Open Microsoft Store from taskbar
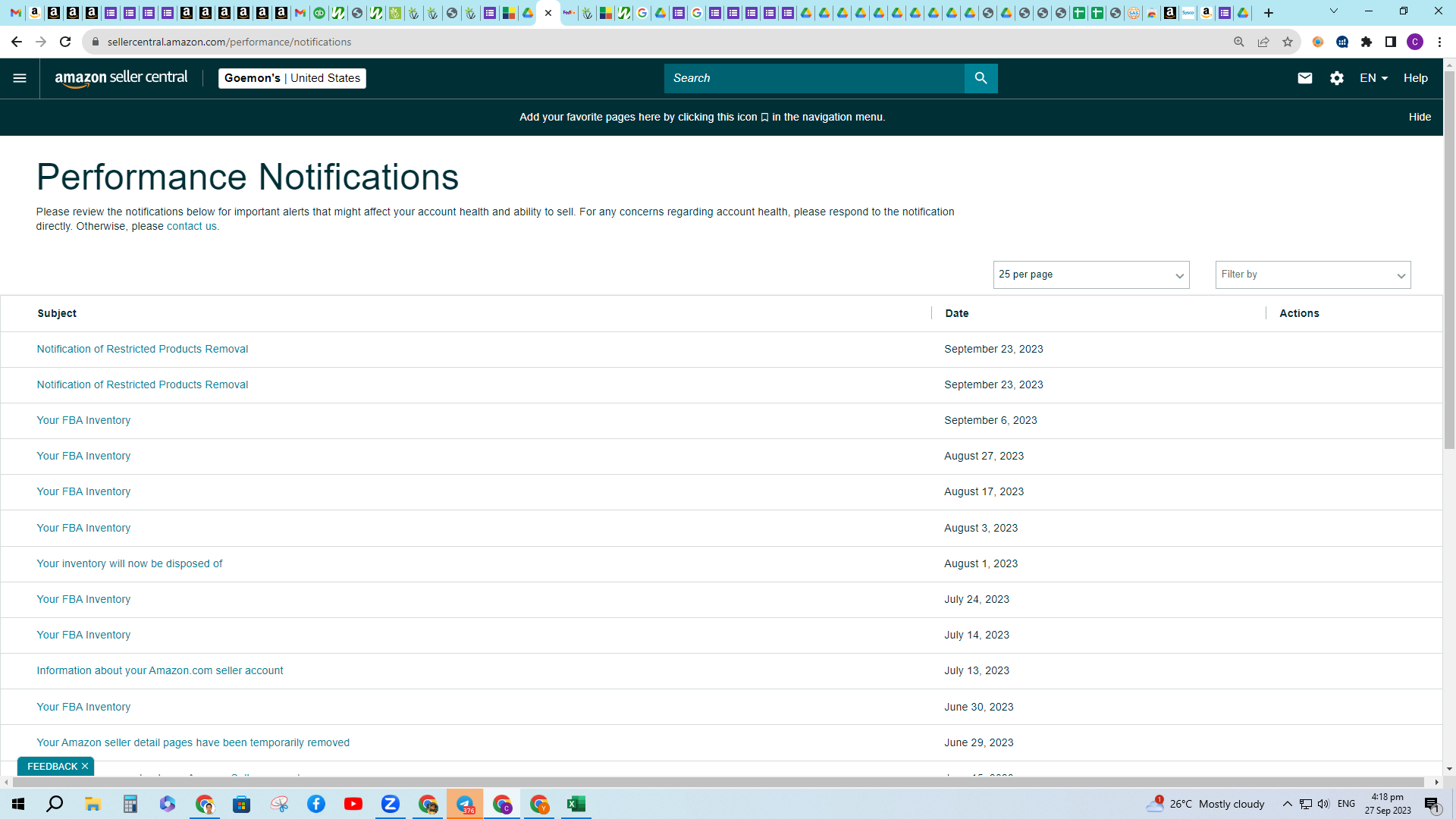This screenshot has height=819, width=1456. point(242,804)
